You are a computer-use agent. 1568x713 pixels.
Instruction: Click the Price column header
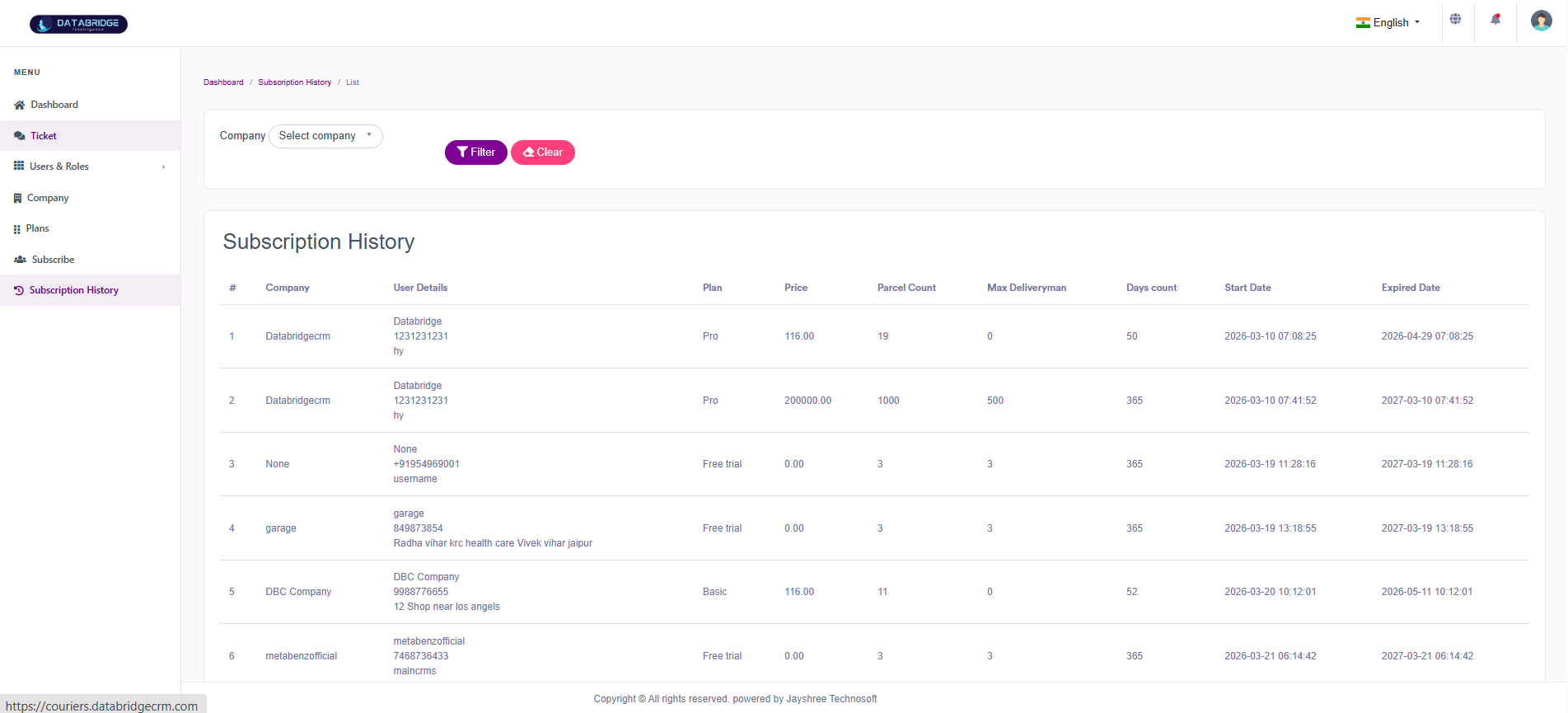(x=796, y=288)
